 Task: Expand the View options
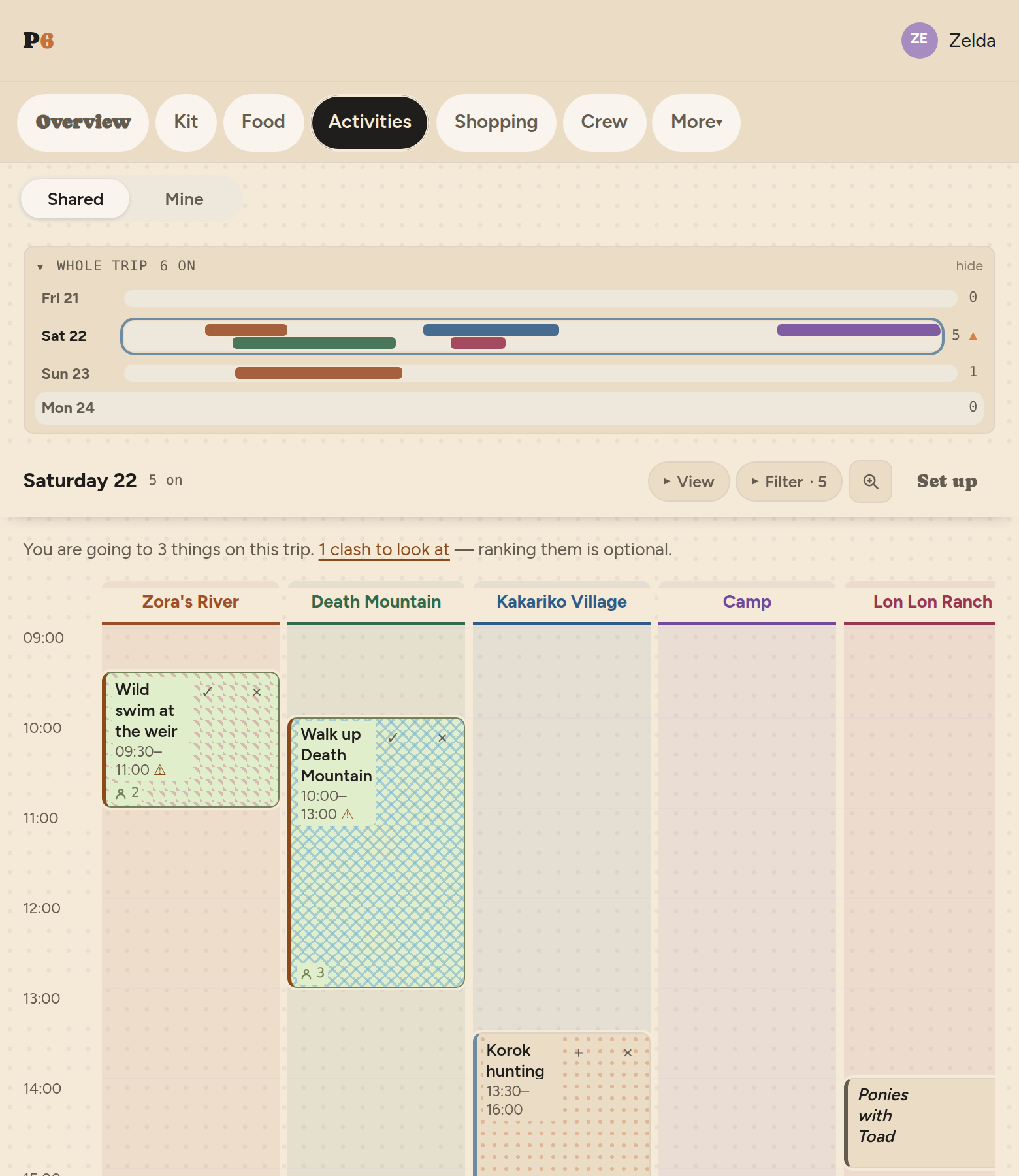689,482
